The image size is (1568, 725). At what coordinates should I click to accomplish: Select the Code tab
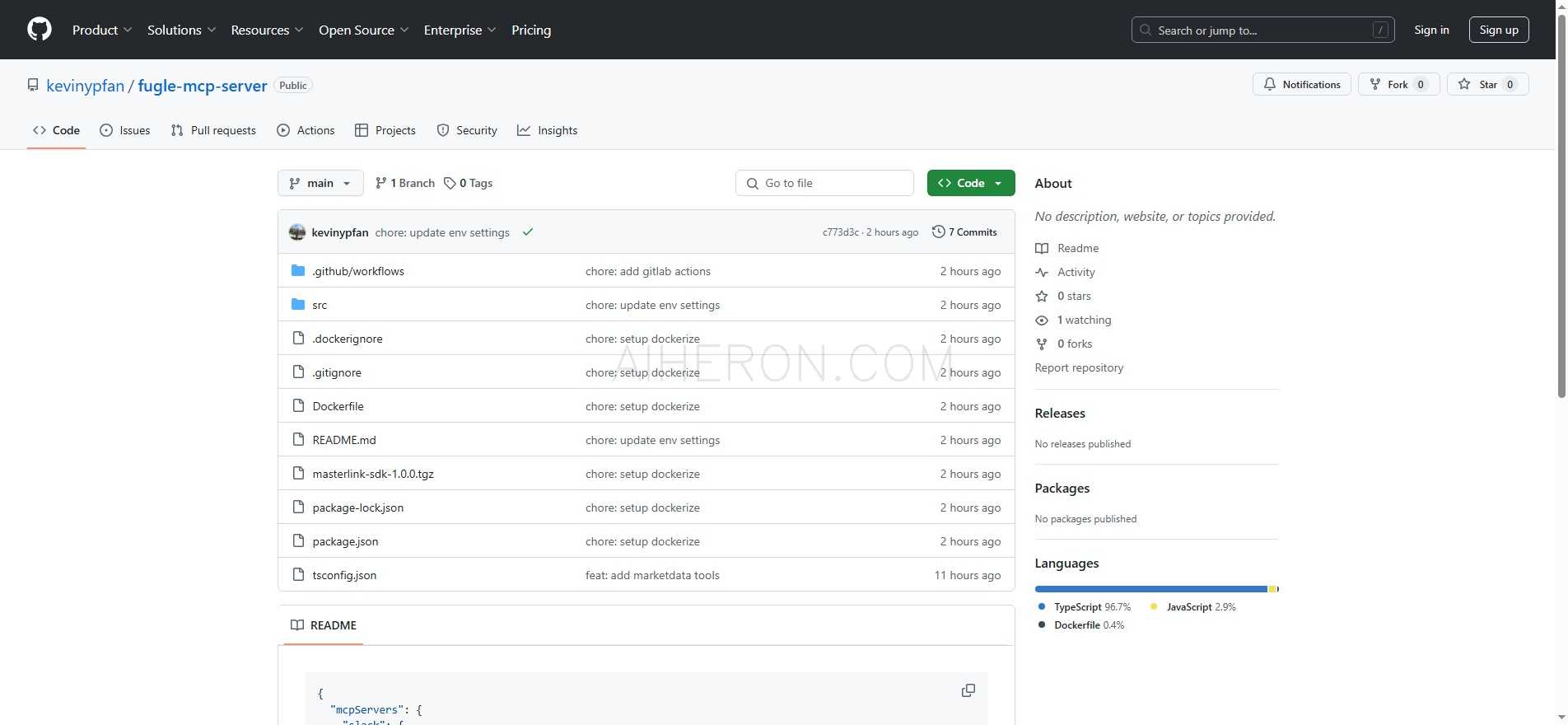tap(56, 130)
